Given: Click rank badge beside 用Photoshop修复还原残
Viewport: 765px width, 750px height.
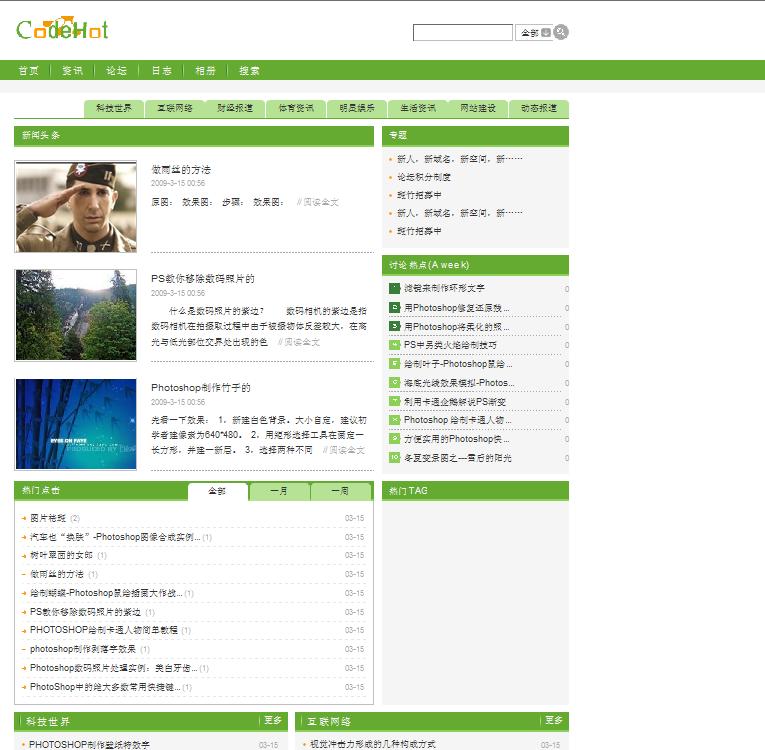Looking at the screenshot, I should click(x=394, y=307).
